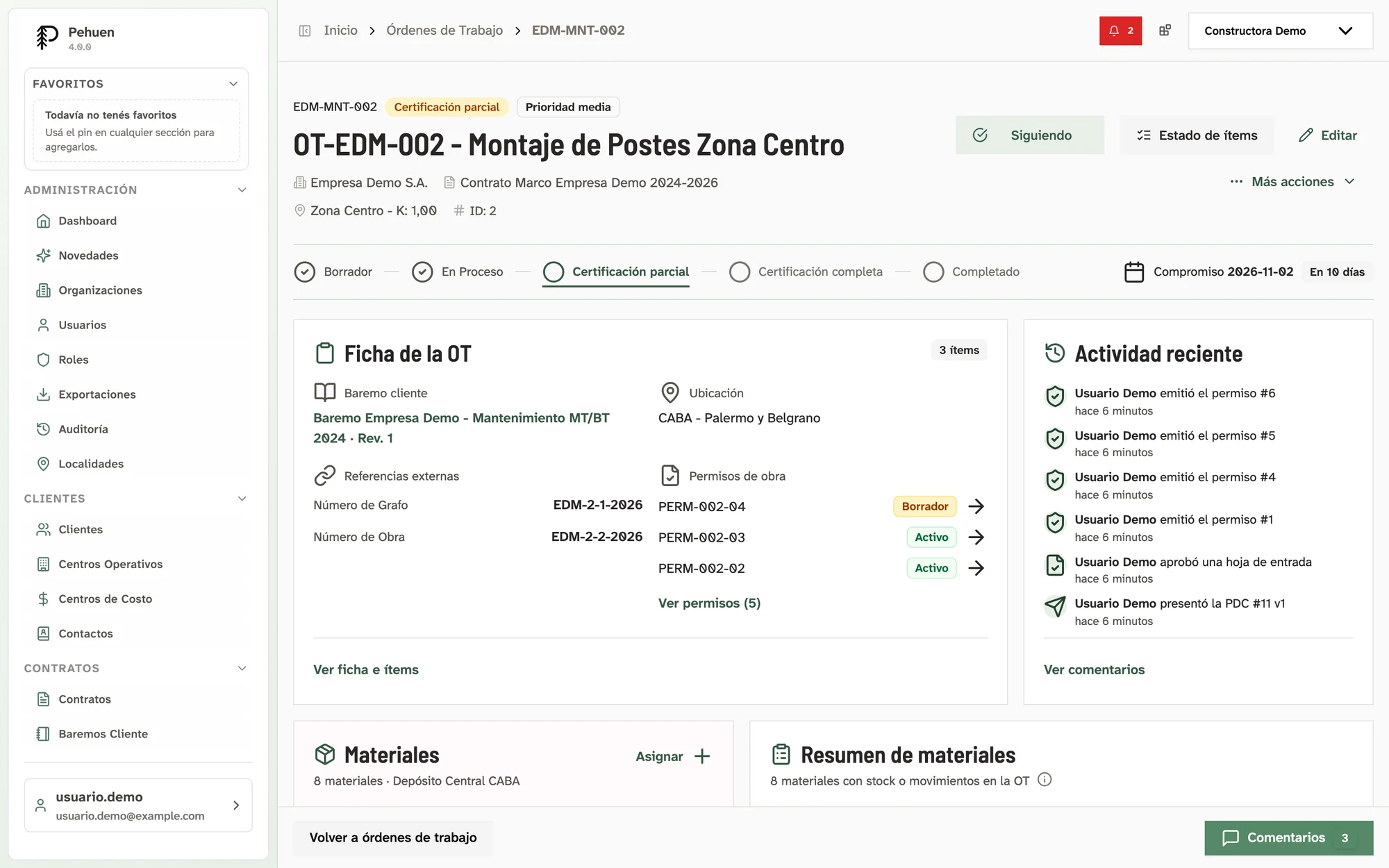Open the Constructora Demo organization dropdown

(x=1280, y=31)
